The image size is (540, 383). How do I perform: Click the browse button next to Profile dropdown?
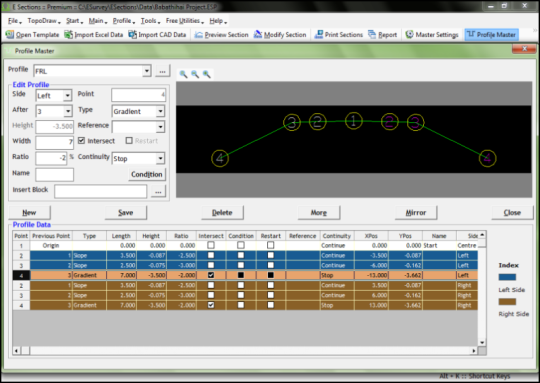pos(163,71)
